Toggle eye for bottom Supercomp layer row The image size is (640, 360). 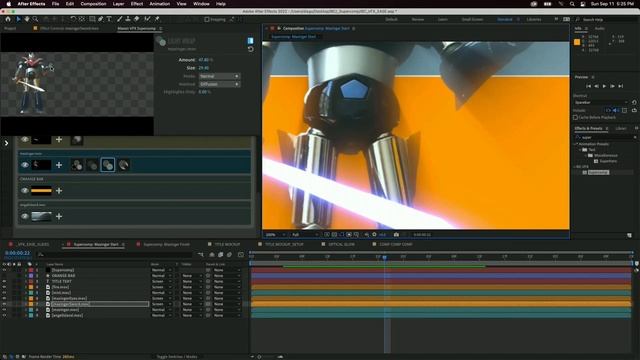click(x=25, y=216)
